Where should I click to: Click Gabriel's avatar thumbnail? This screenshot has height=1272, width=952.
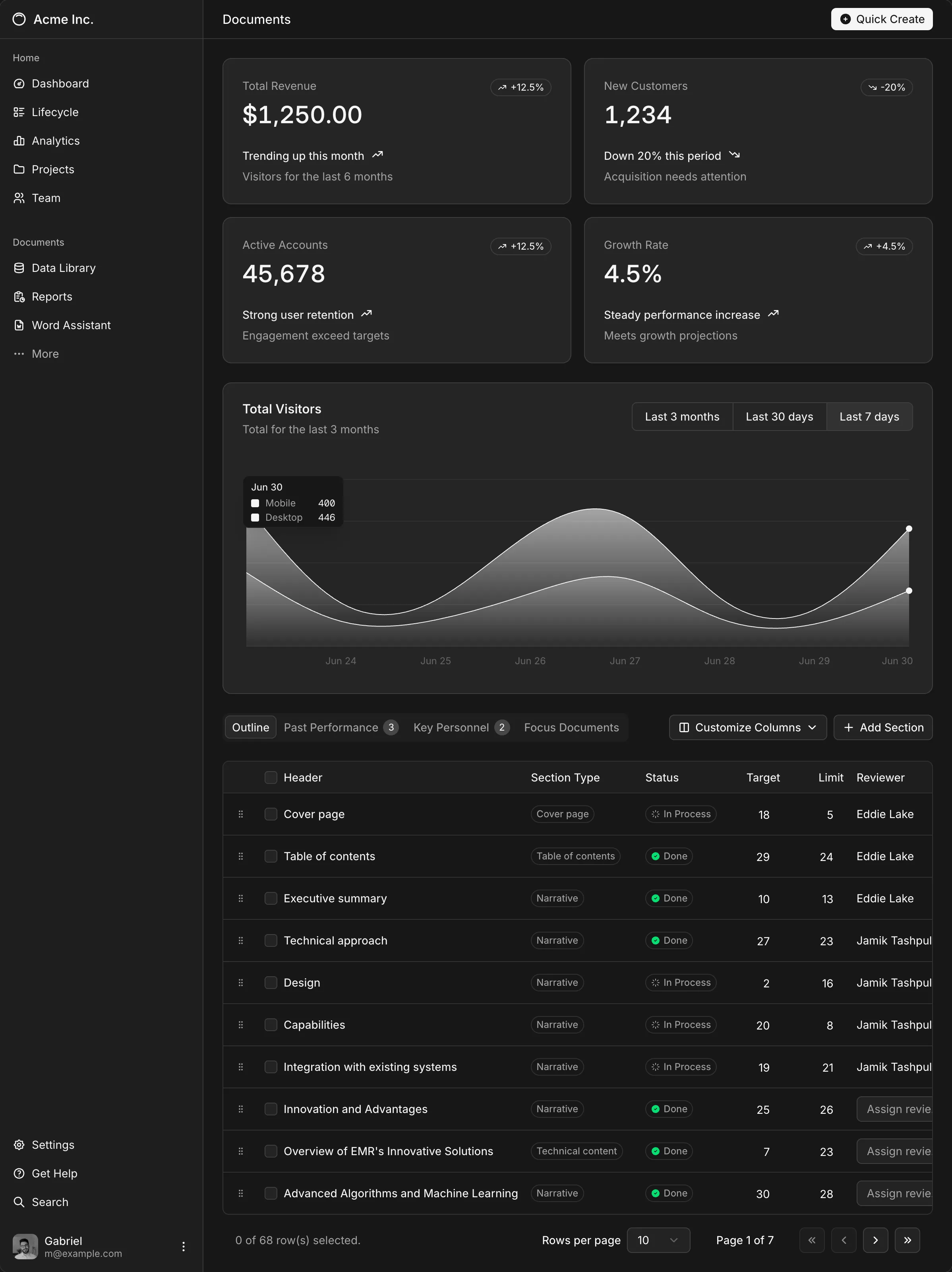(25, 1247)
